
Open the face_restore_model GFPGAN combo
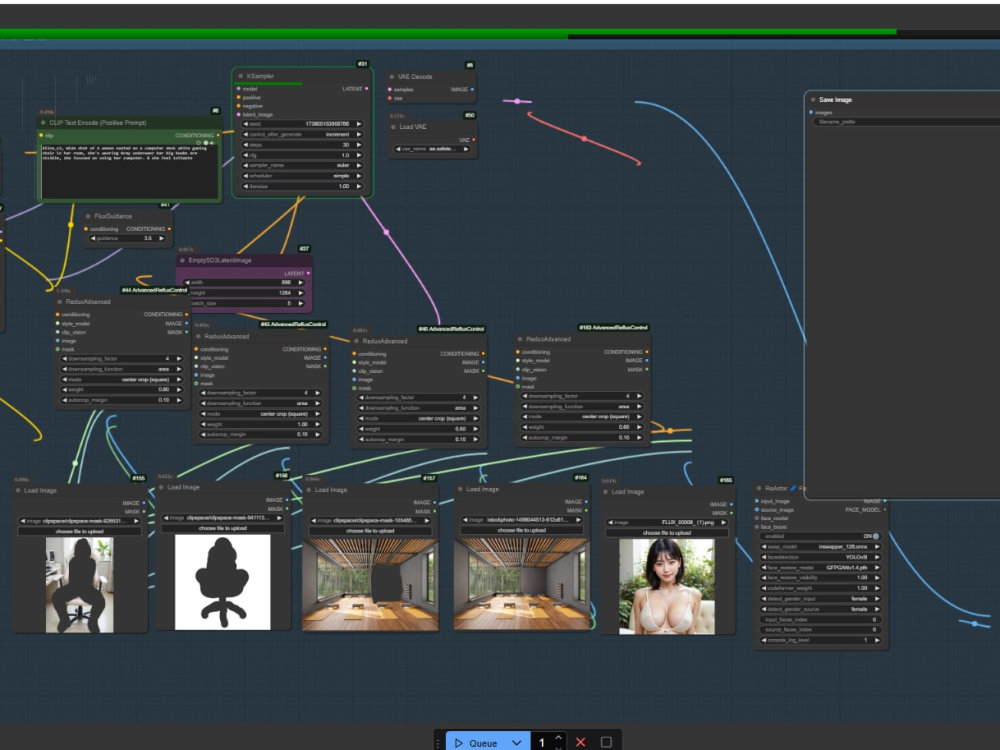point(820,567)
